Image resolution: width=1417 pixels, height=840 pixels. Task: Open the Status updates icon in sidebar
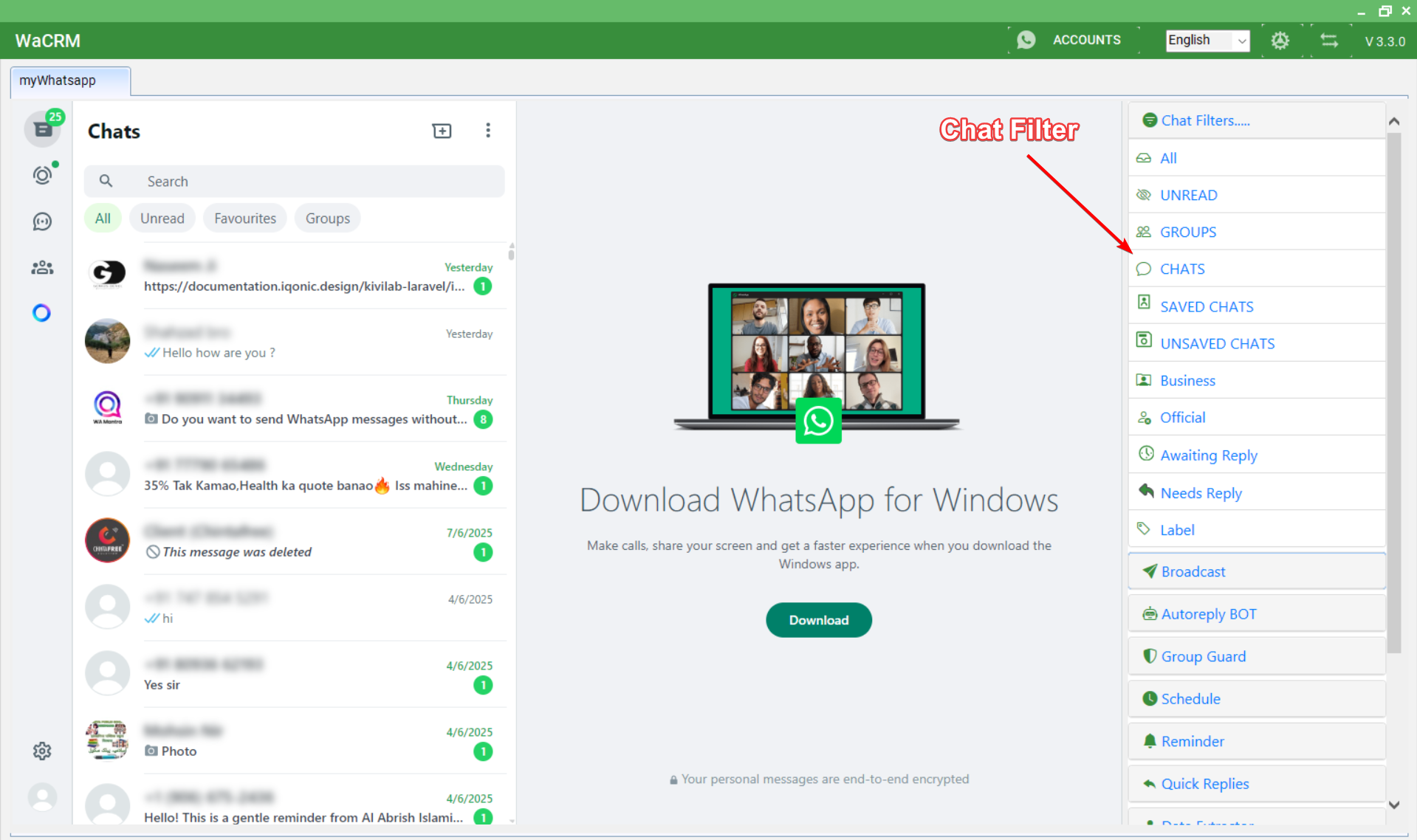[x=42, y=175]
